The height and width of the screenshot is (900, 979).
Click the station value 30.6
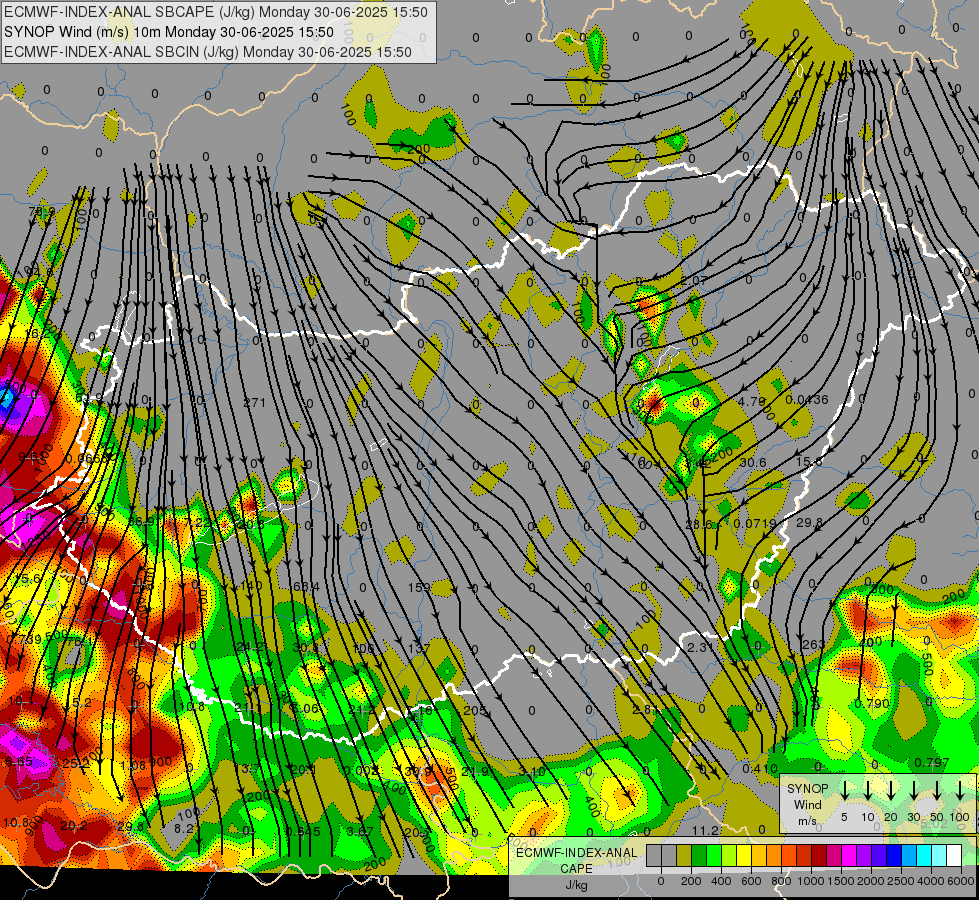[x=752, y=462]
